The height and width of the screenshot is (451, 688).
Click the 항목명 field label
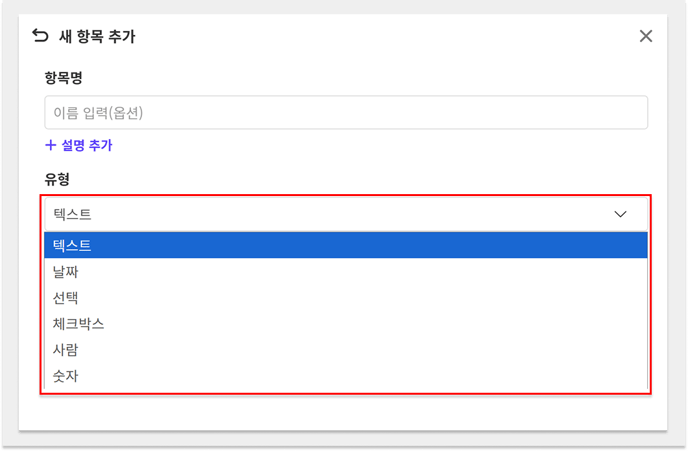63,78
